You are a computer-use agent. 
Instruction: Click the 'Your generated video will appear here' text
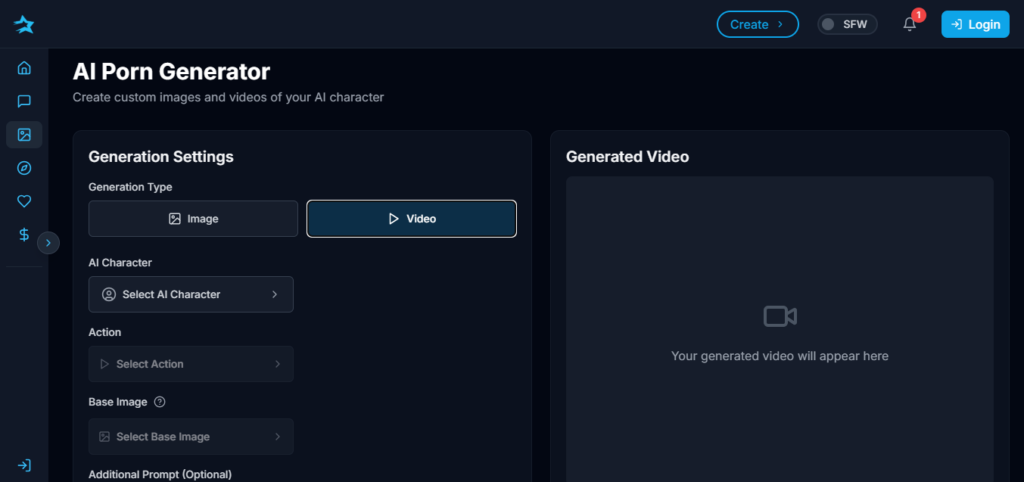780,356
